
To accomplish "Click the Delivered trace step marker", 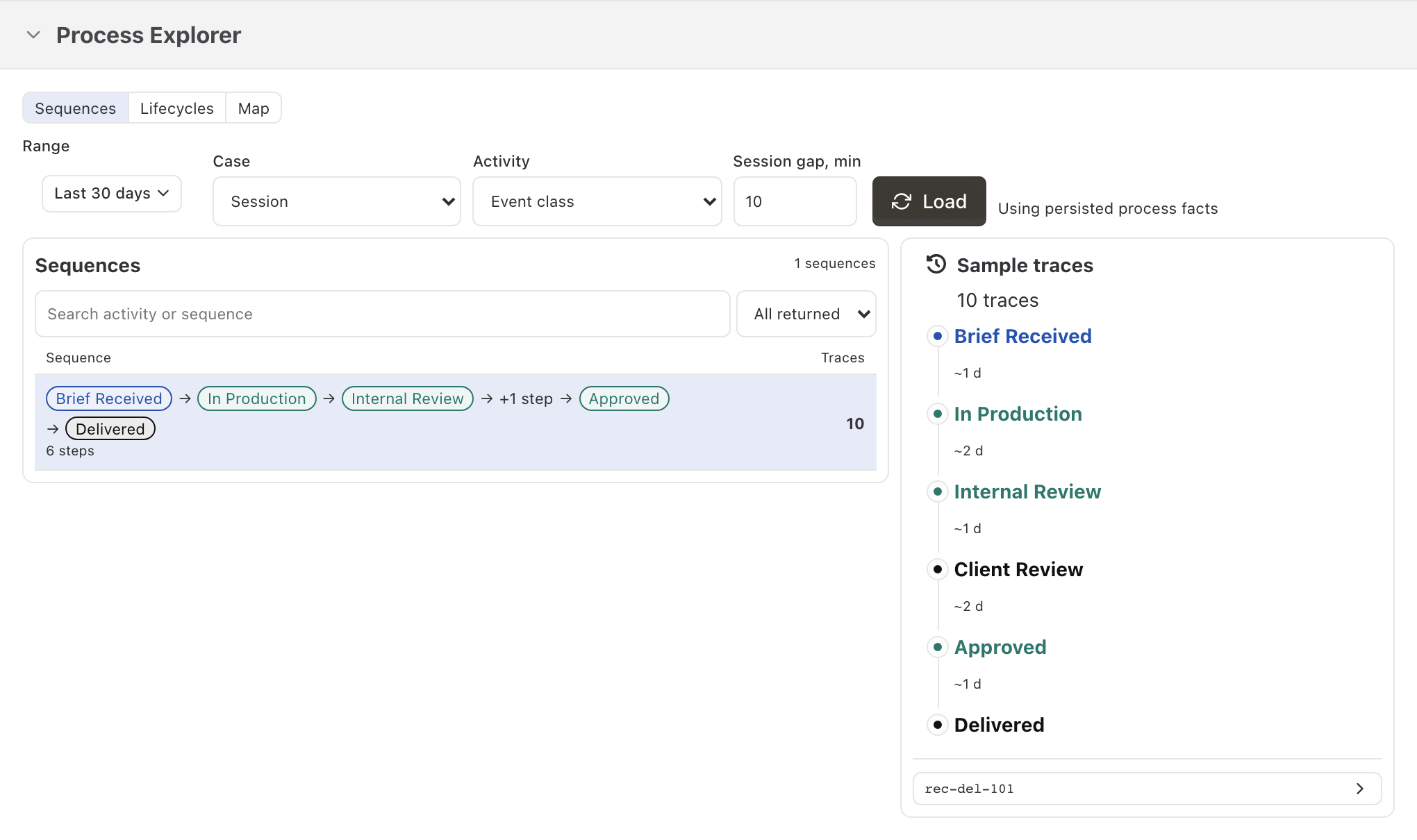I will pyautogui.click(x=938, y=725).
